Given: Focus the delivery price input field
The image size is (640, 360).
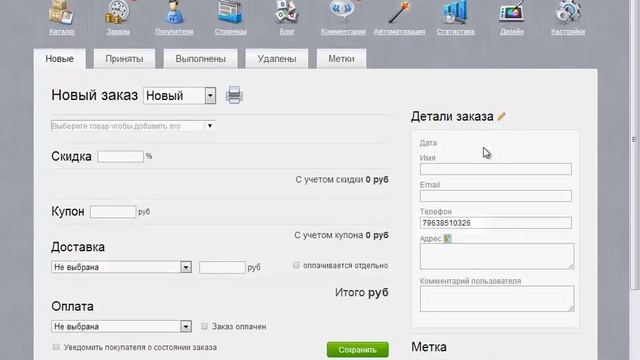Looking at the screenshot, I should point(222,267).
